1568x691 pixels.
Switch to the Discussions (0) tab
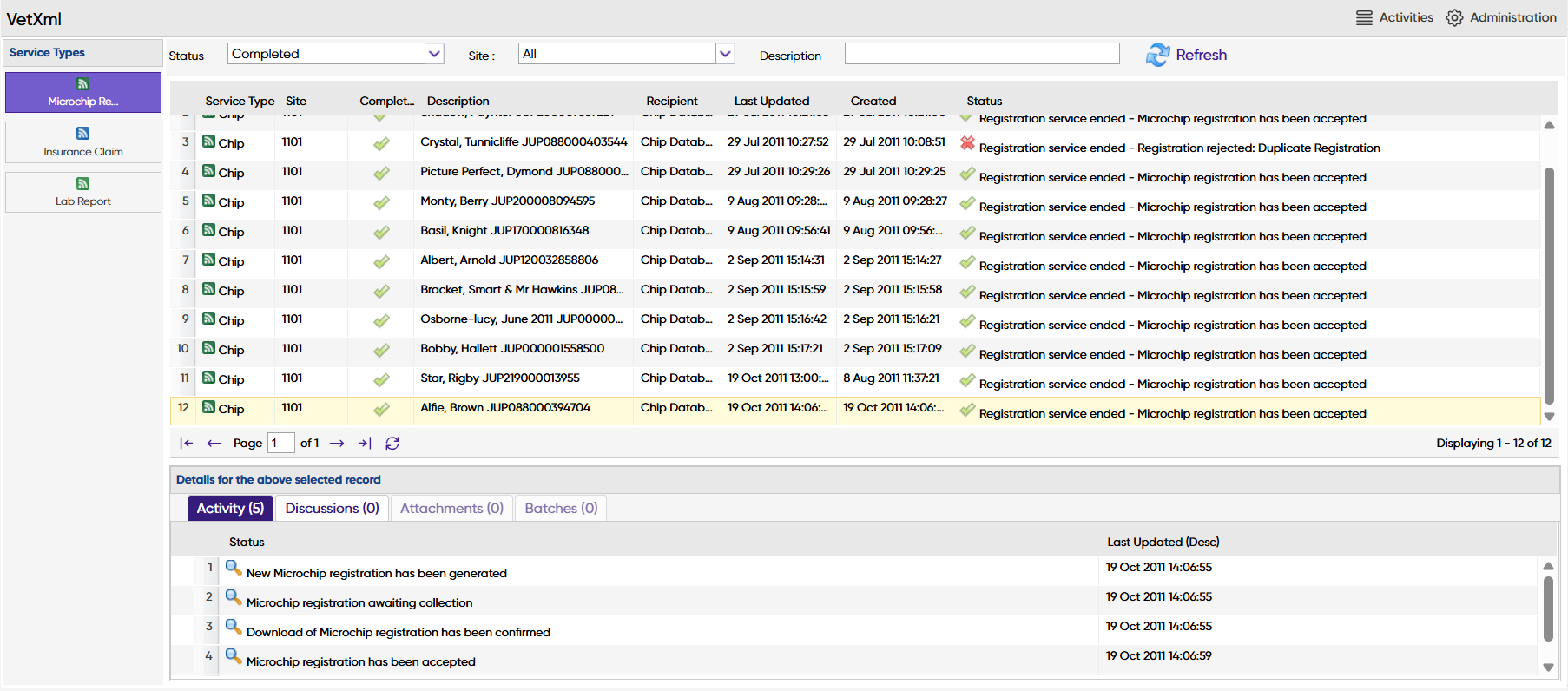coord(333,509)
